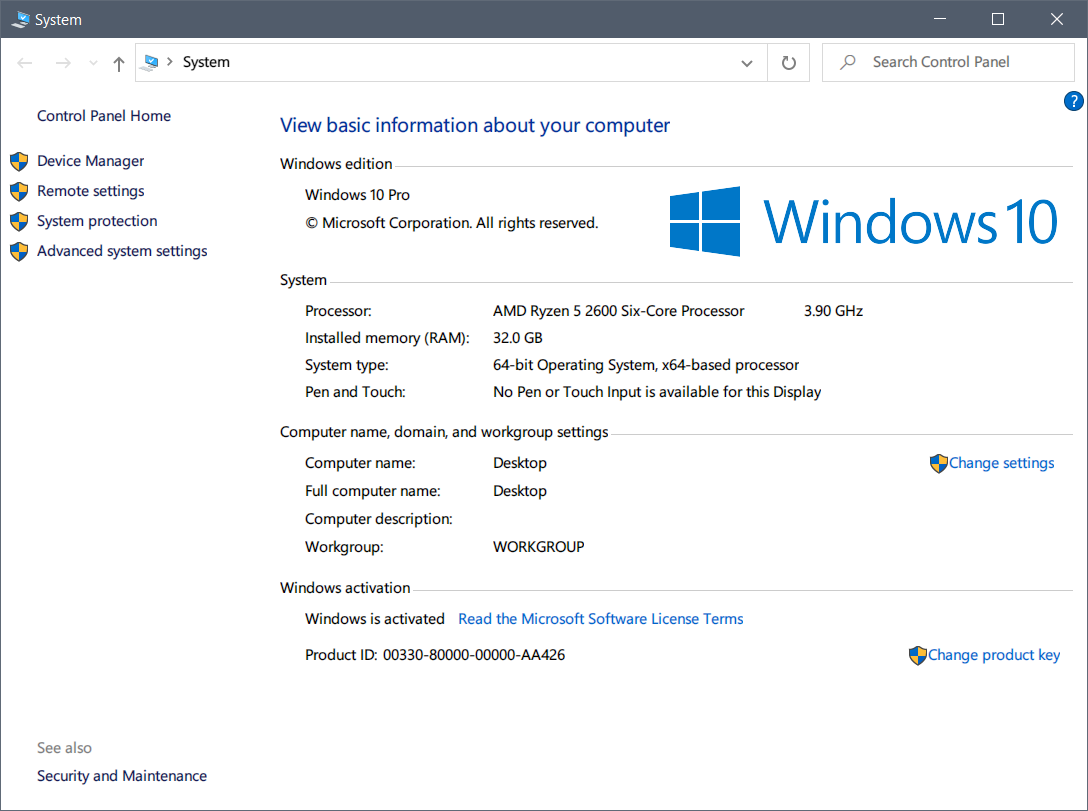Click the shield icon beside Device Manager
The height and width of the screenshot is (811, 1088).
(x=19, y=161)
